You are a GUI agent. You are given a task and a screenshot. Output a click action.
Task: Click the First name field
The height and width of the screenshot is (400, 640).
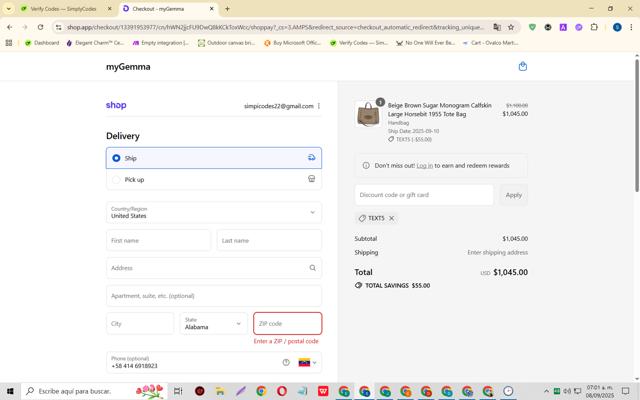[158, 240]
